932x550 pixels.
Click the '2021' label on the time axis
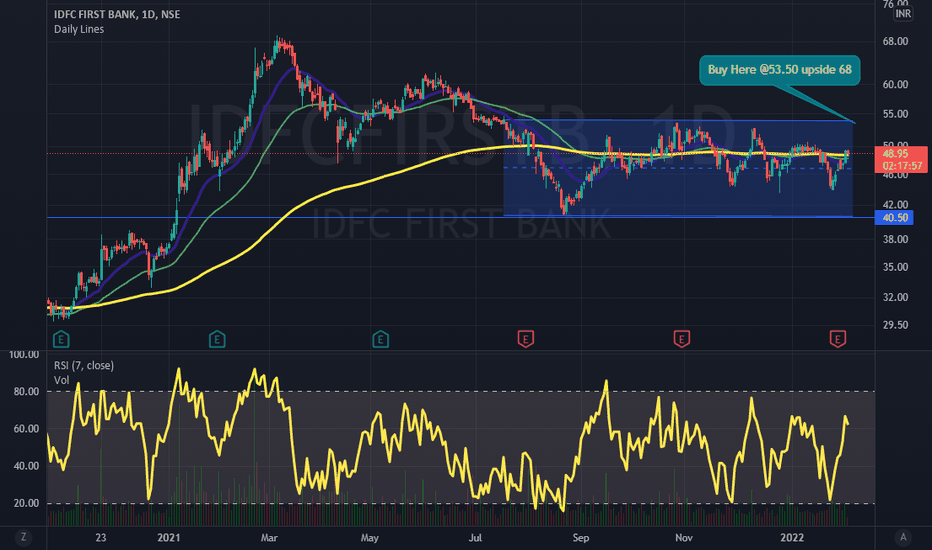168,538
